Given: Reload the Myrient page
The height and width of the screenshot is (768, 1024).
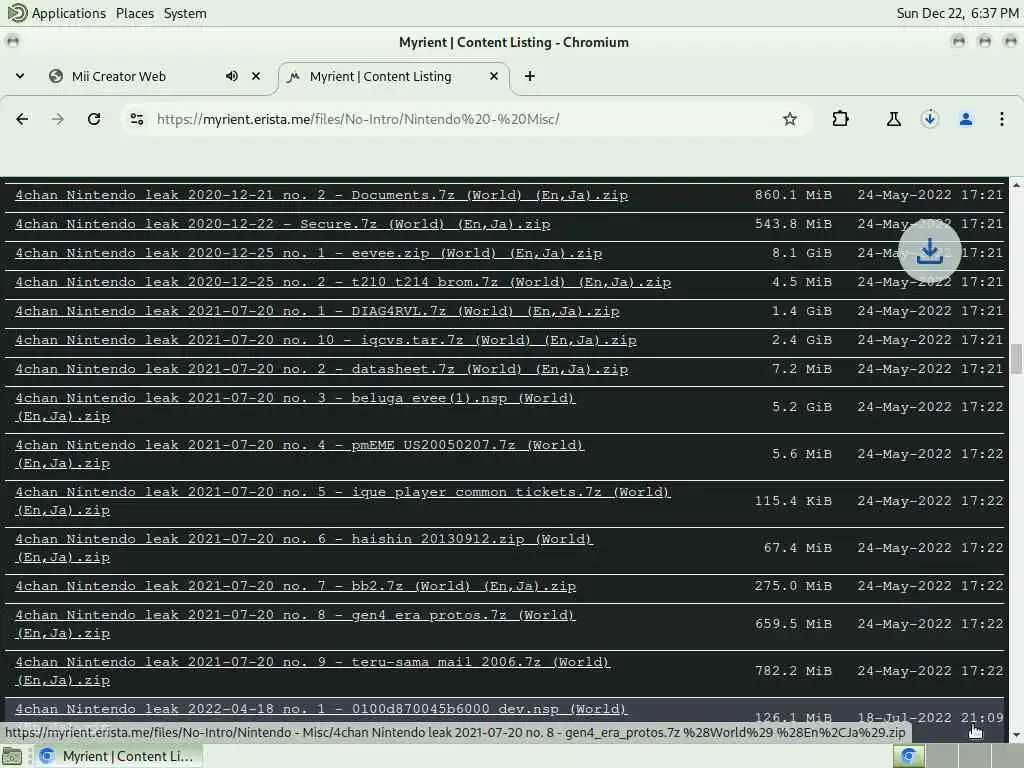Looking at the screenshot, I should click(x=94, y=119).
